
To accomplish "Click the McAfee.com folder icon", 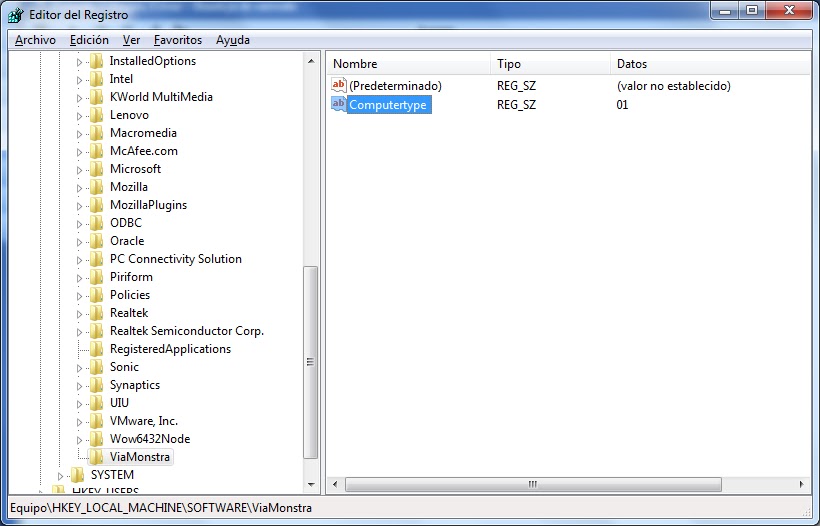I will pos(96,151).
